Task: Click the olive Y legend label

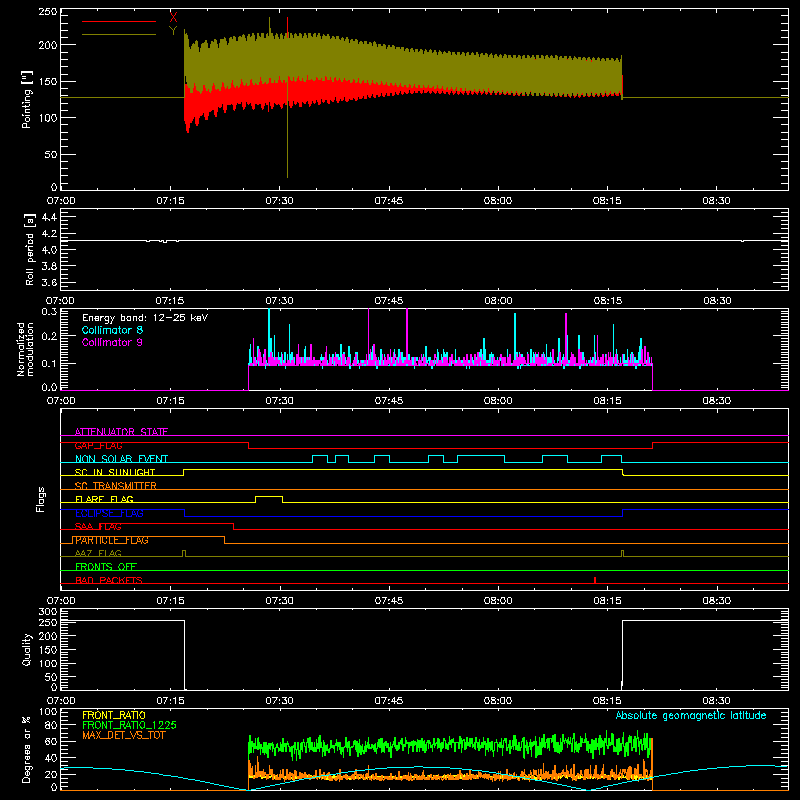Action: tap(173, 31)
